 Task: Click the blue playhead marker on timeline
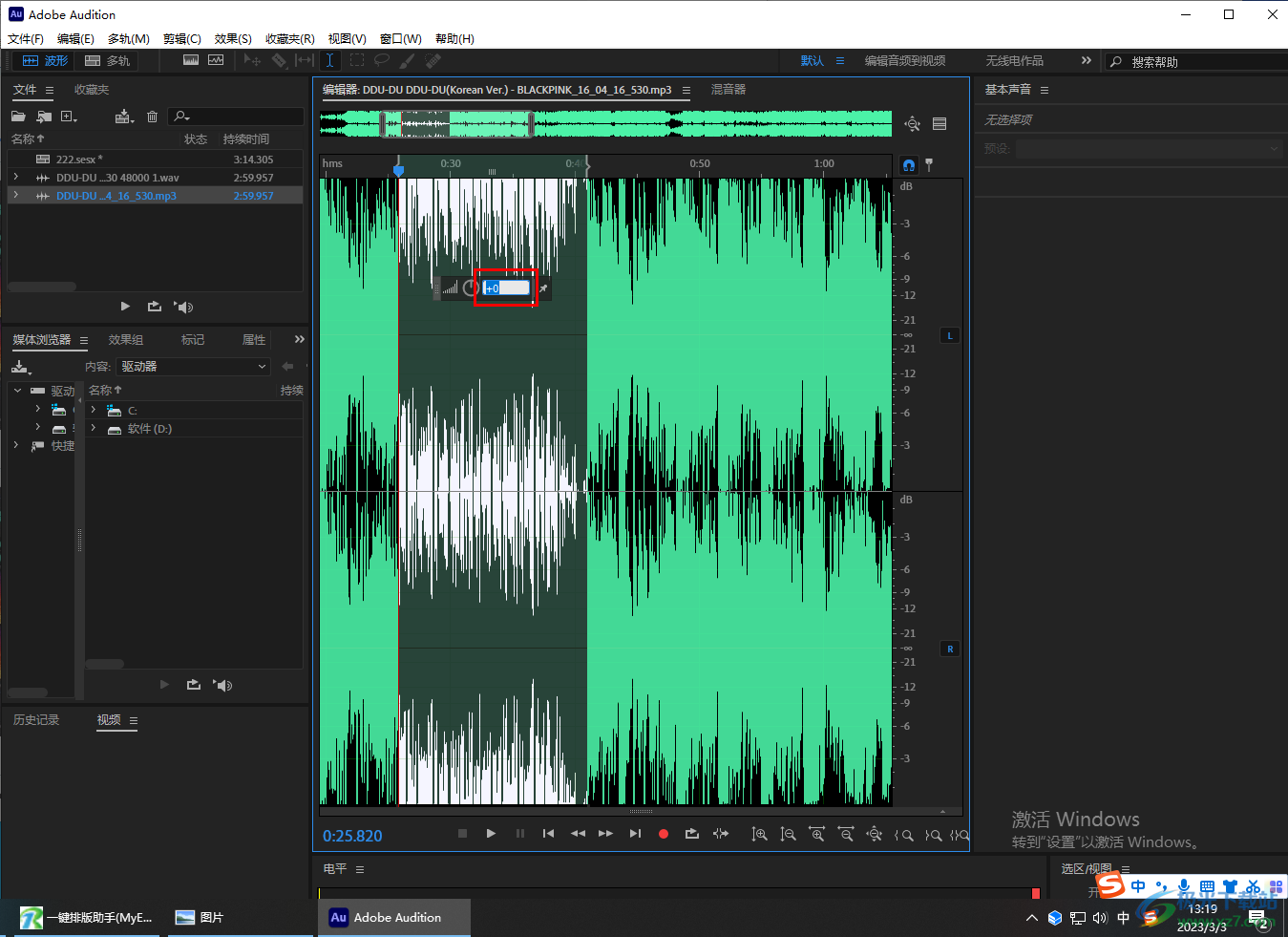pos(398,170)
